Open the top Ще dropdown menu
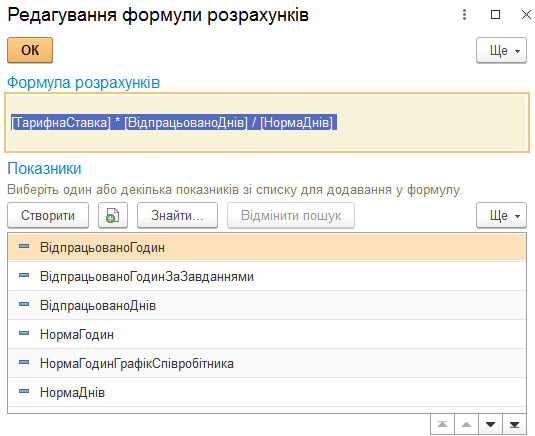Screen dimensions: 535x436 click(501, 50)
